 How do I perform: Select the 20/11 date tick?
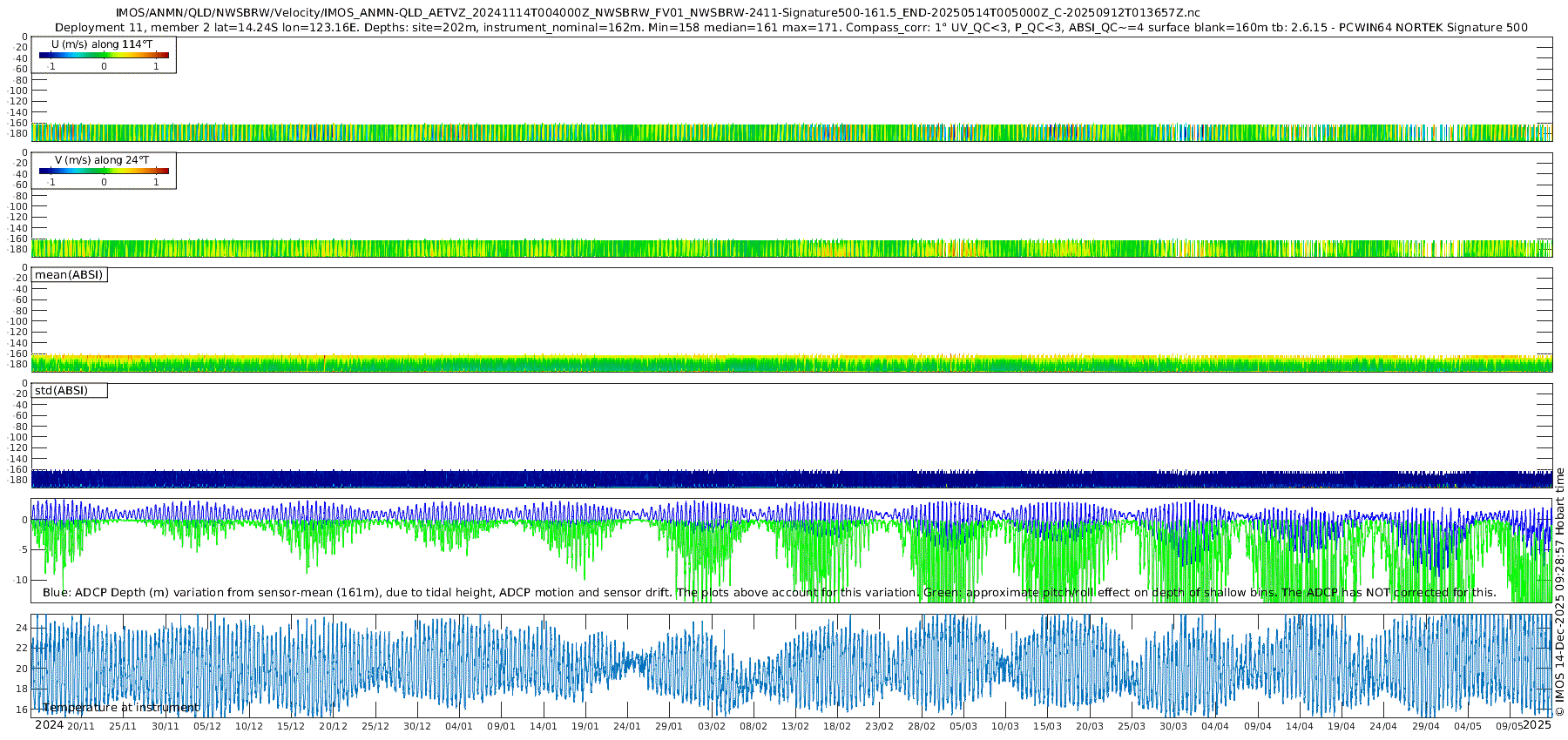click(81, 726)
